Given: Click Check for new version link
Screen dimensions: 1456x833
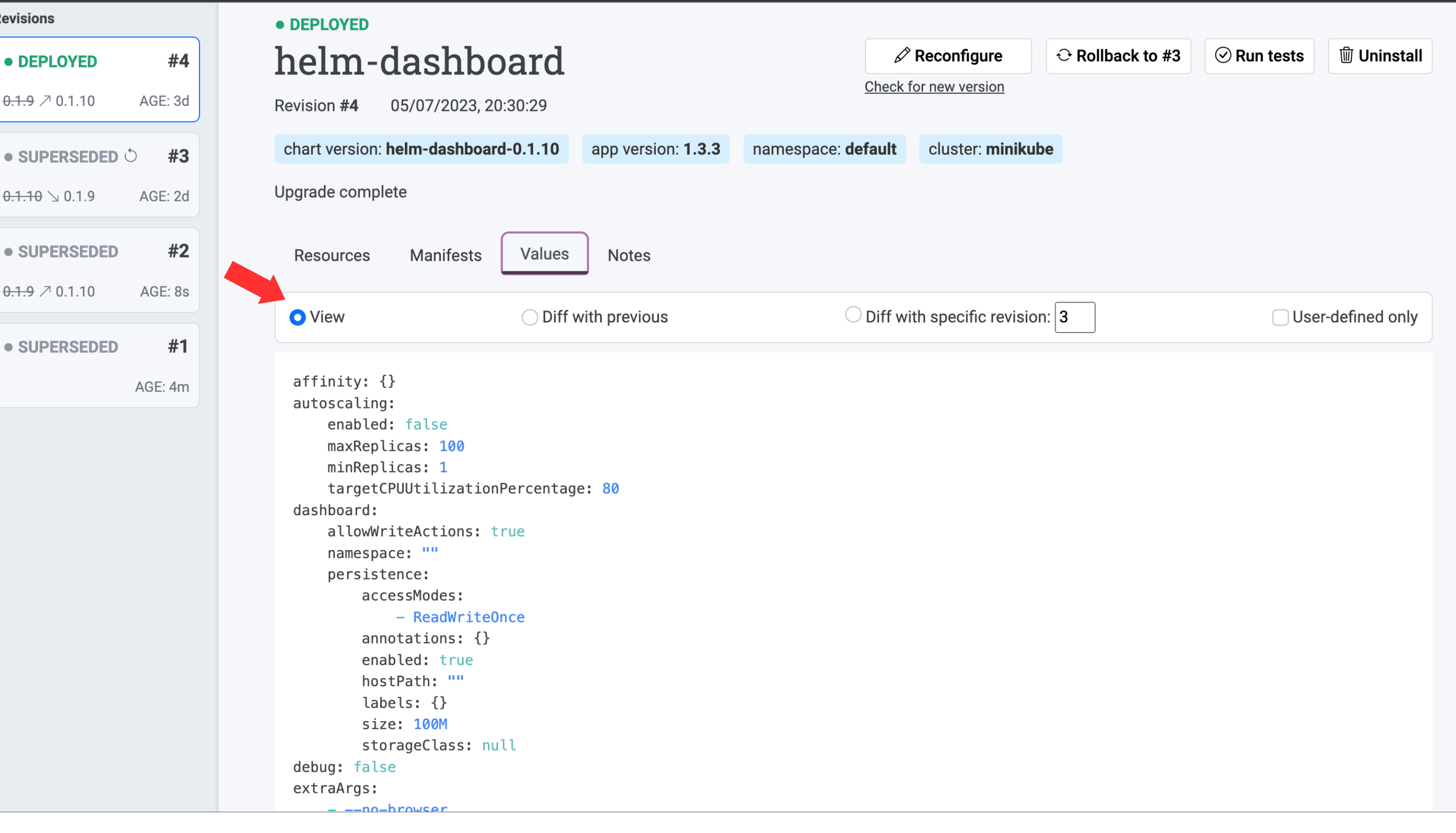Looking at the screenshot, I should pos(934,87).
